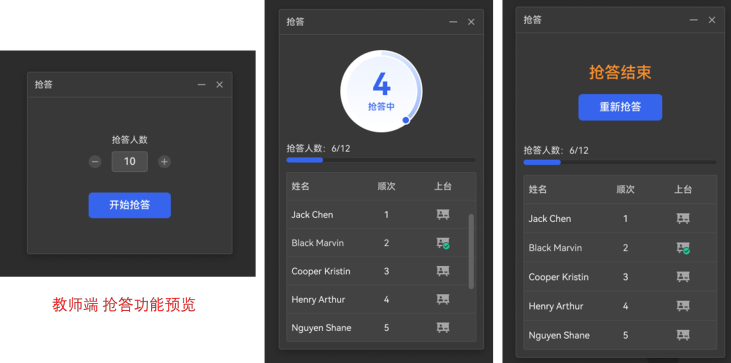Image resolution: width=731 pixels, height=363 pixels.
Task: Click Nguyen Shane's 上台 icon in countdown window
Action: [x=443, y=328]
